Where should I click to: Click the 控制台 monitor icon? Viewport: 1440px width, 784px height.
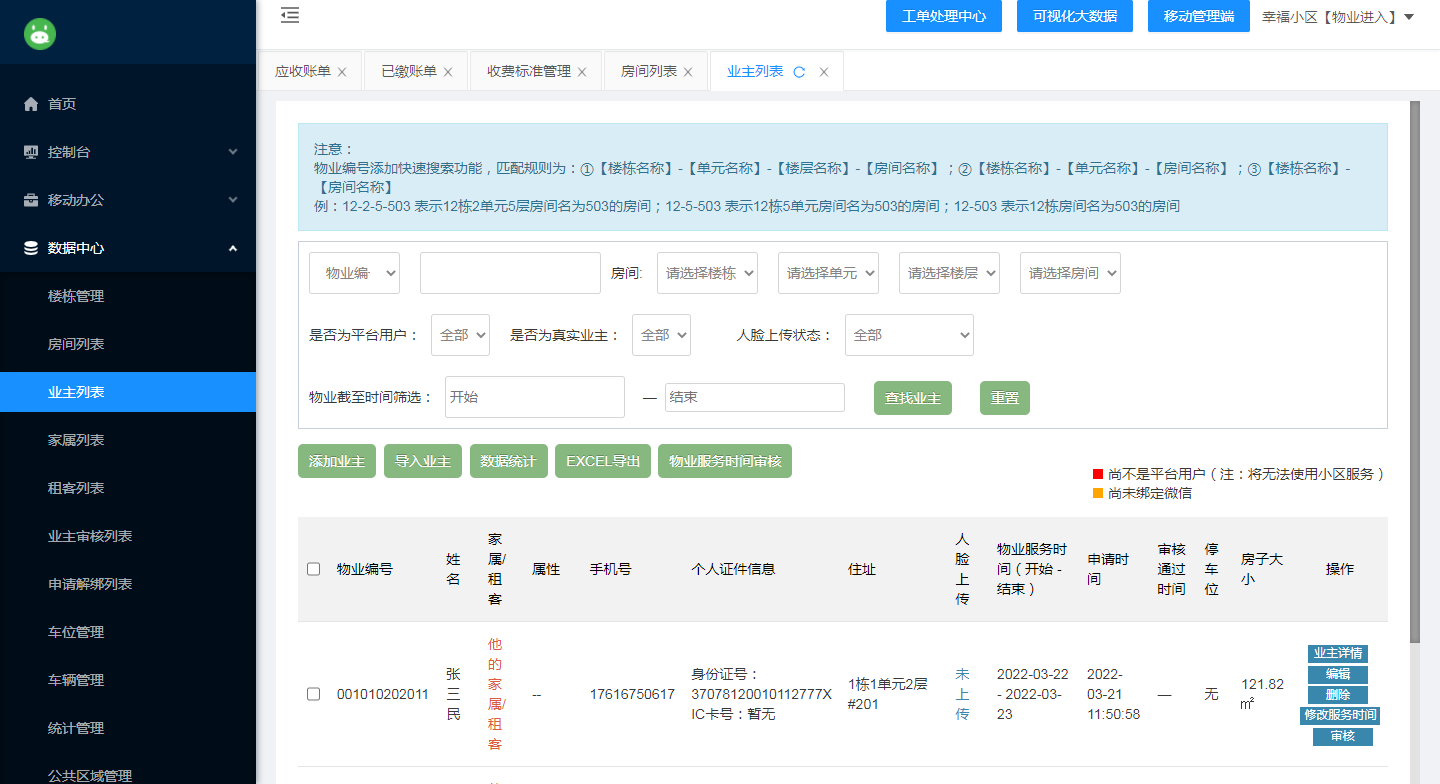click(x=31, y=152)
